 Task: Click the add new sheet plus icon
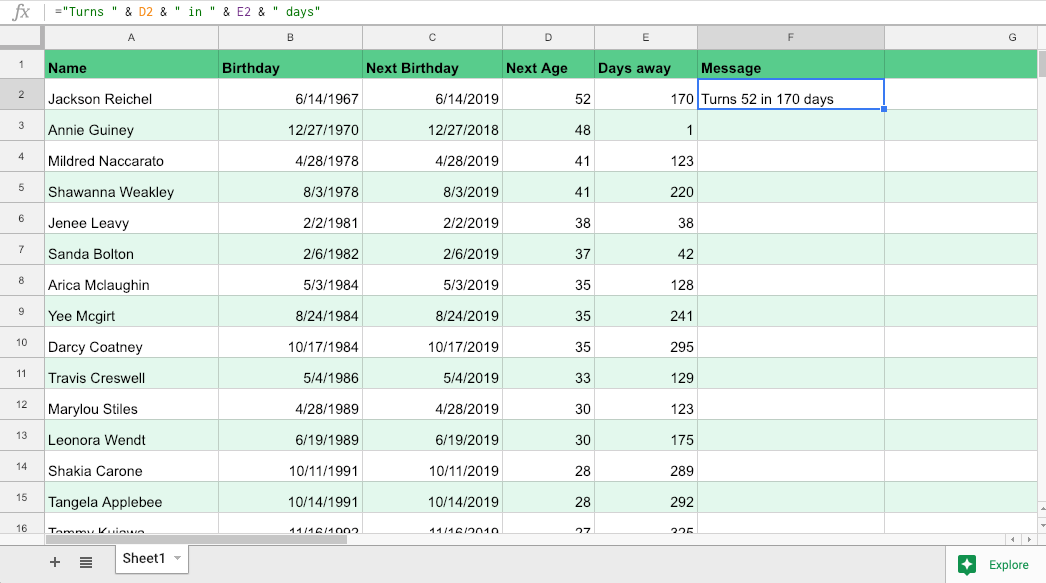(x=55, y=563)
